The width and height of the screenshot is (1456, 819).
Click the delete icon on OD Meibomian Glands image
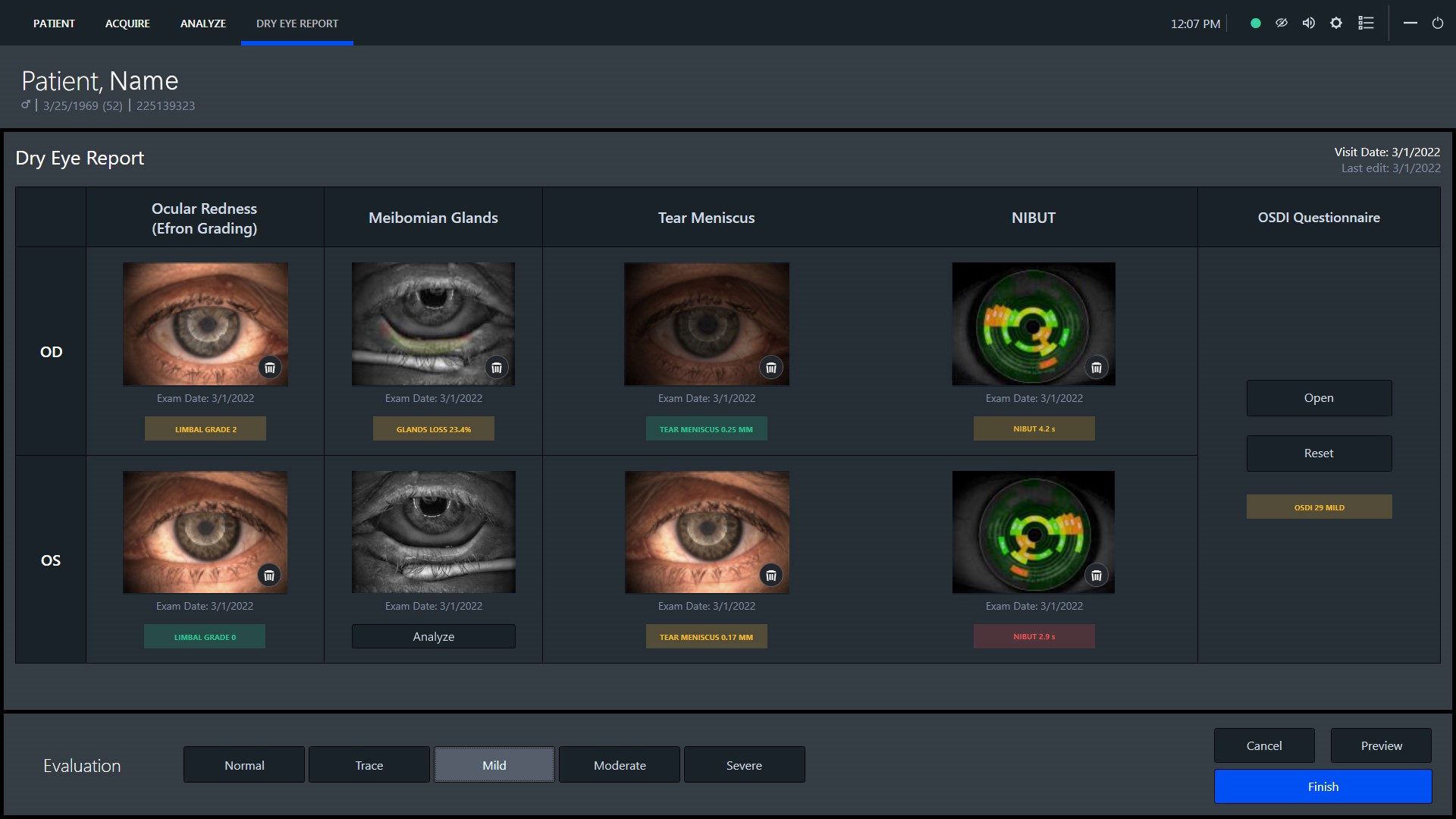[496, 367]
